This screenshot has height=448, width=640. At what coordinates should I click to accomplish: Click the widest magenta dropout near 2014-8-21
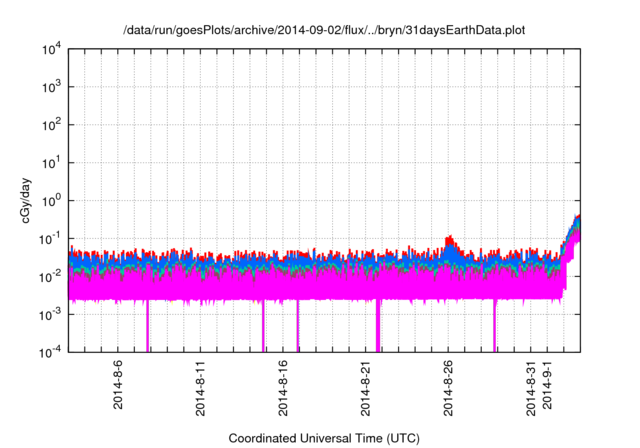point(378,326)
